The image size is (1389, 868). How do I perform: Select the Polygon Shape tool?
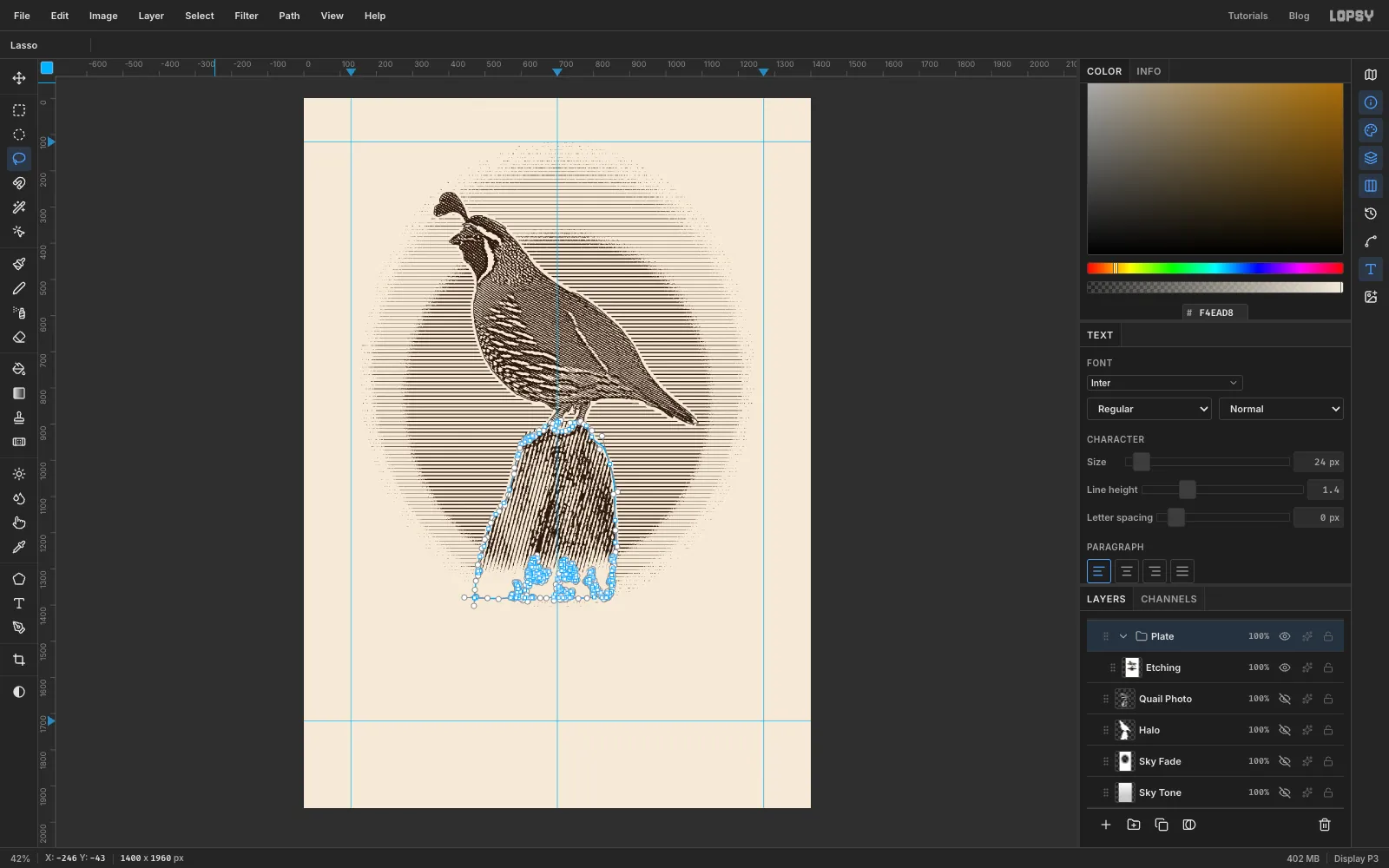(19, 579)
